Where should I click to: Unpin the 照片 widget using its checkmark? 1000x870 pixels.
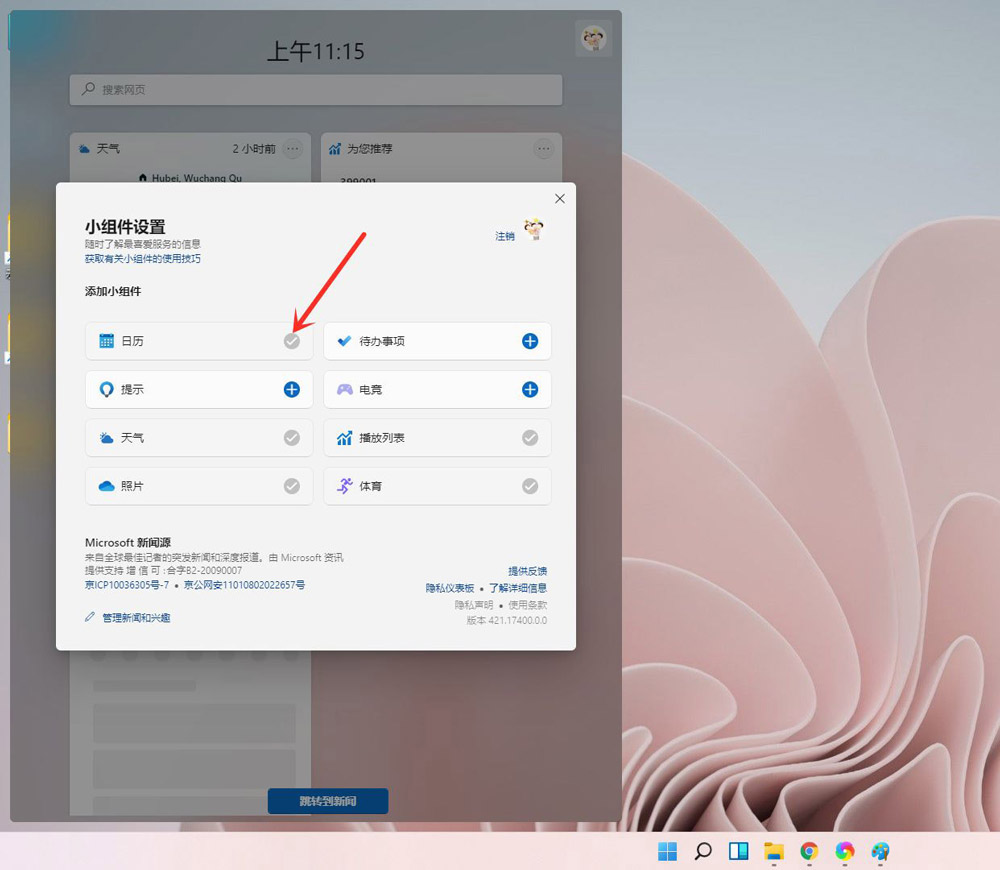pos(293,486)
